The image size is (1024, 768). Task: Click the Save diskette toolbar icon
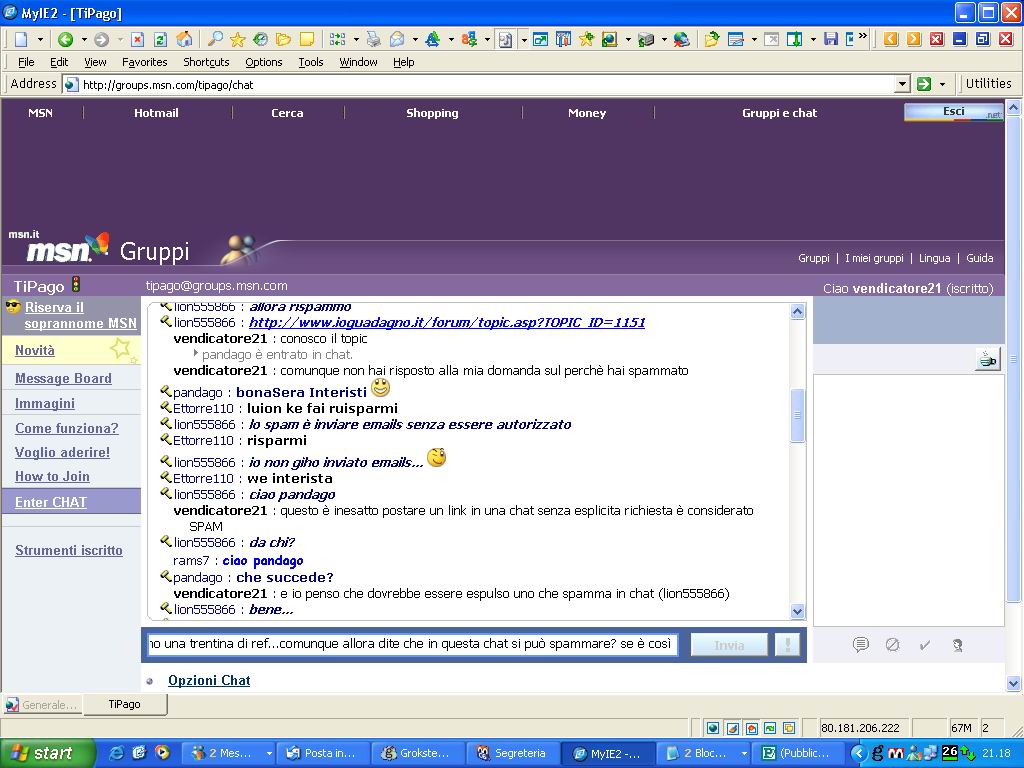click(831, 39)
